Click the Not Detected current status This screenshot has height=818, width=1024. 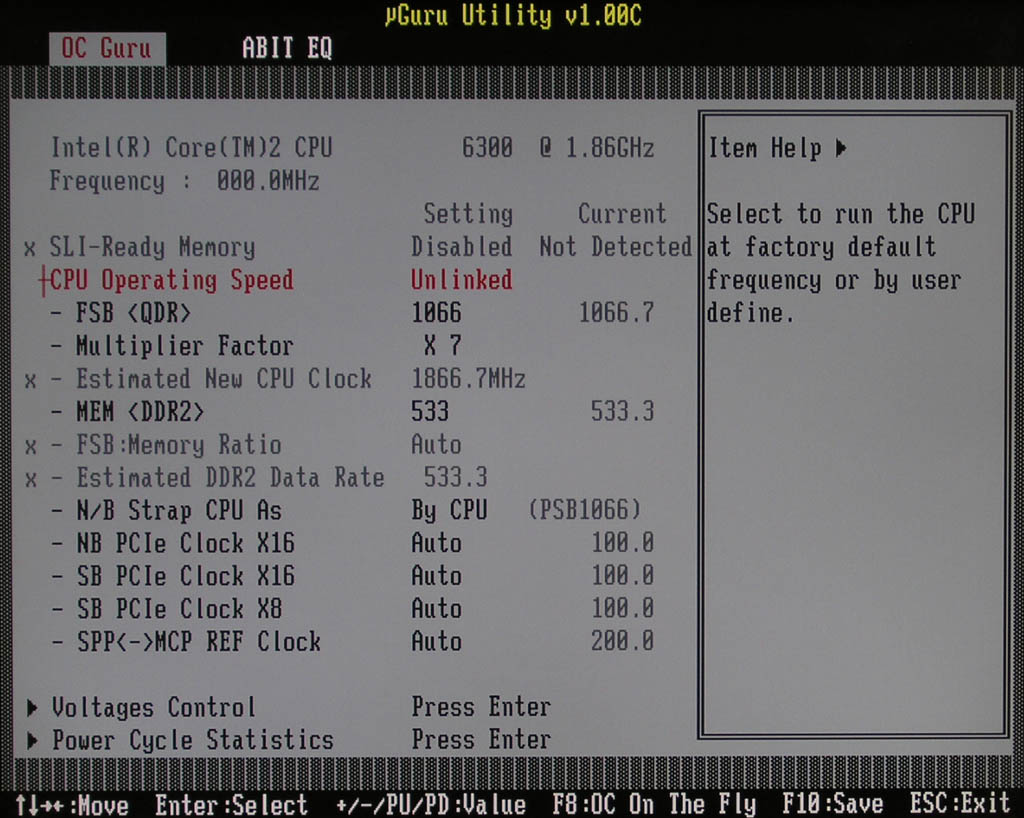point(615,247)
